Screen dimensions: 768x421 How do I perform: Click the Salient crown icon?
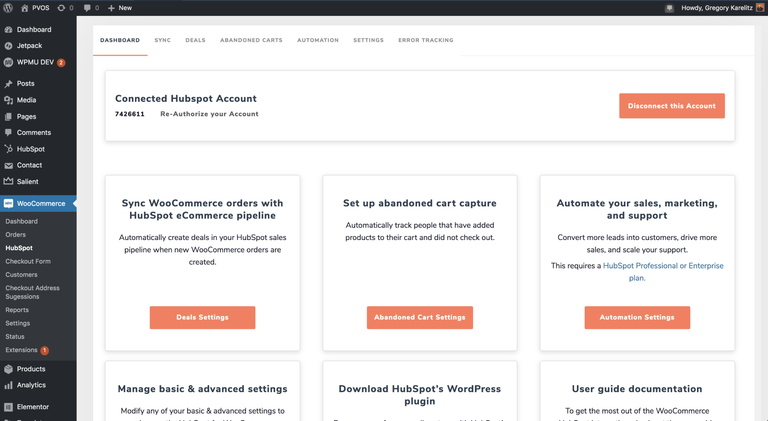click(8, 181)
